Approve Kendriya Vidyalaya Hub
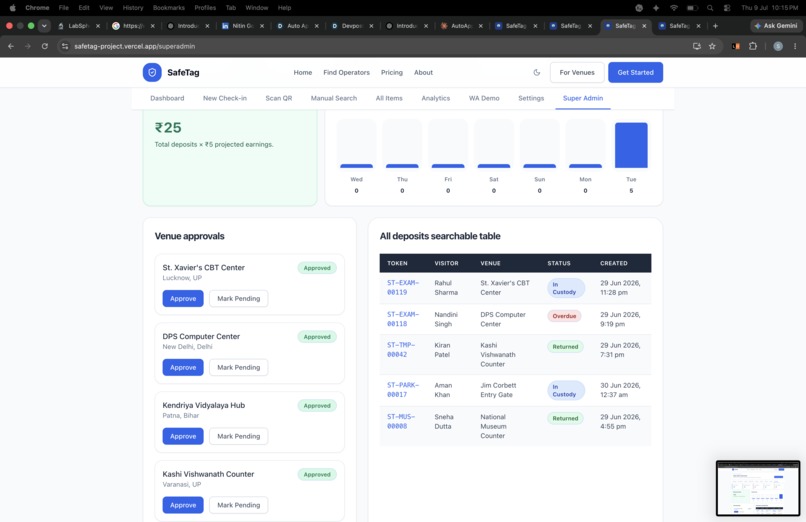 point(183,436)
